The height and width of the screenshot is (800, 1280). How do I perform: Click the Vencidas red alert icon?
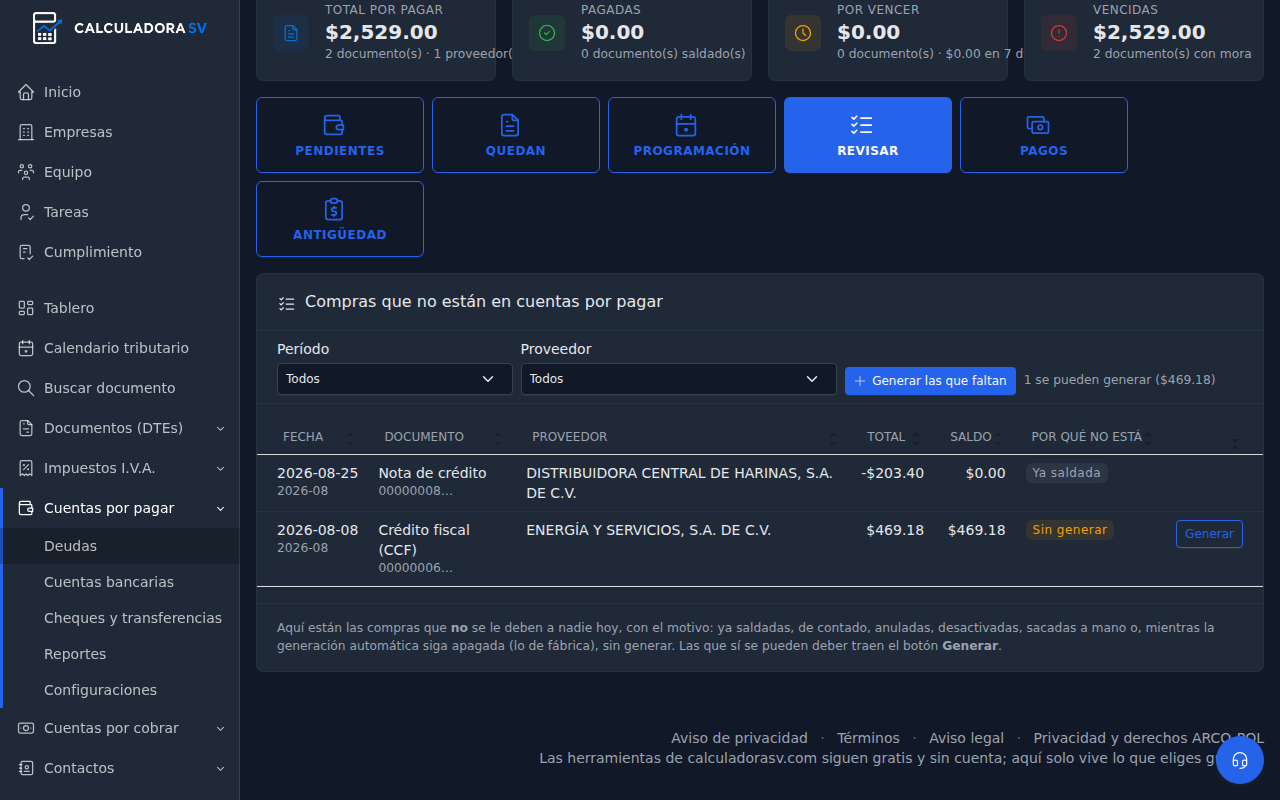(1059, 33)
